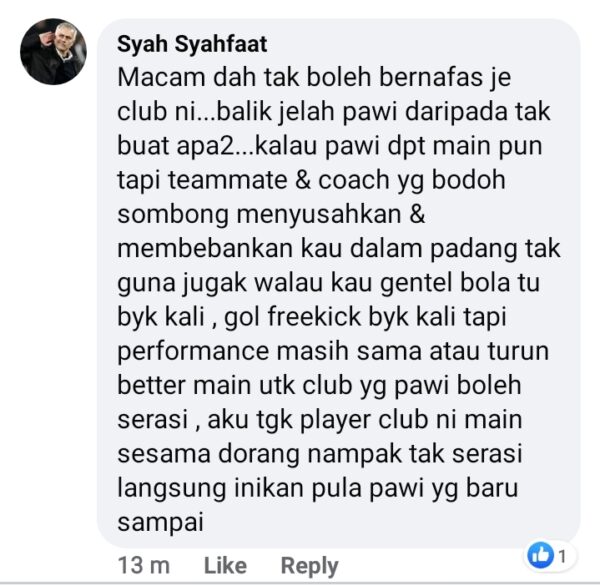
Task: Reply to Syah Syahfaat's comment
Action: click(x=310, y=566)
